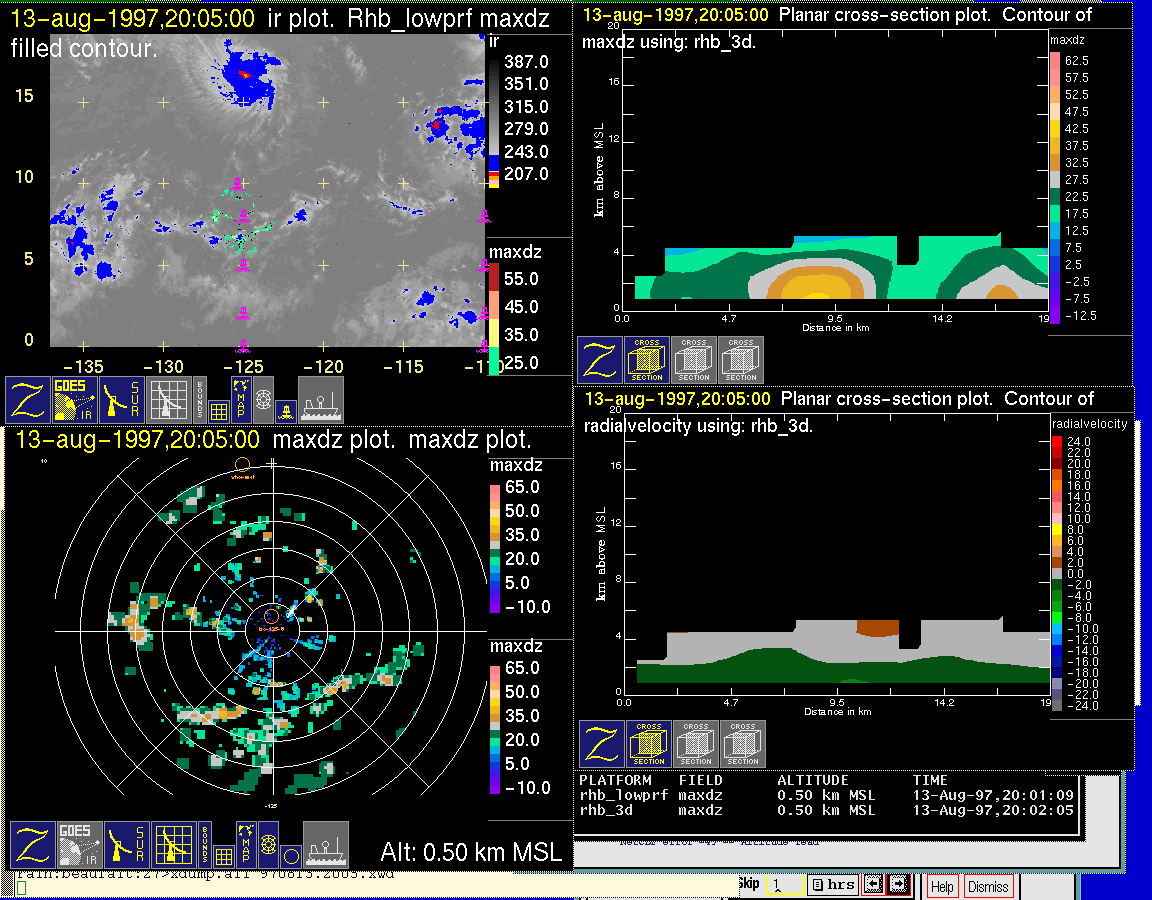Click the last gray cross-section icon under maxdz cross-section
Viewport: 1152px width, 900px height.
pyautogui.click(x=741, y=360)
